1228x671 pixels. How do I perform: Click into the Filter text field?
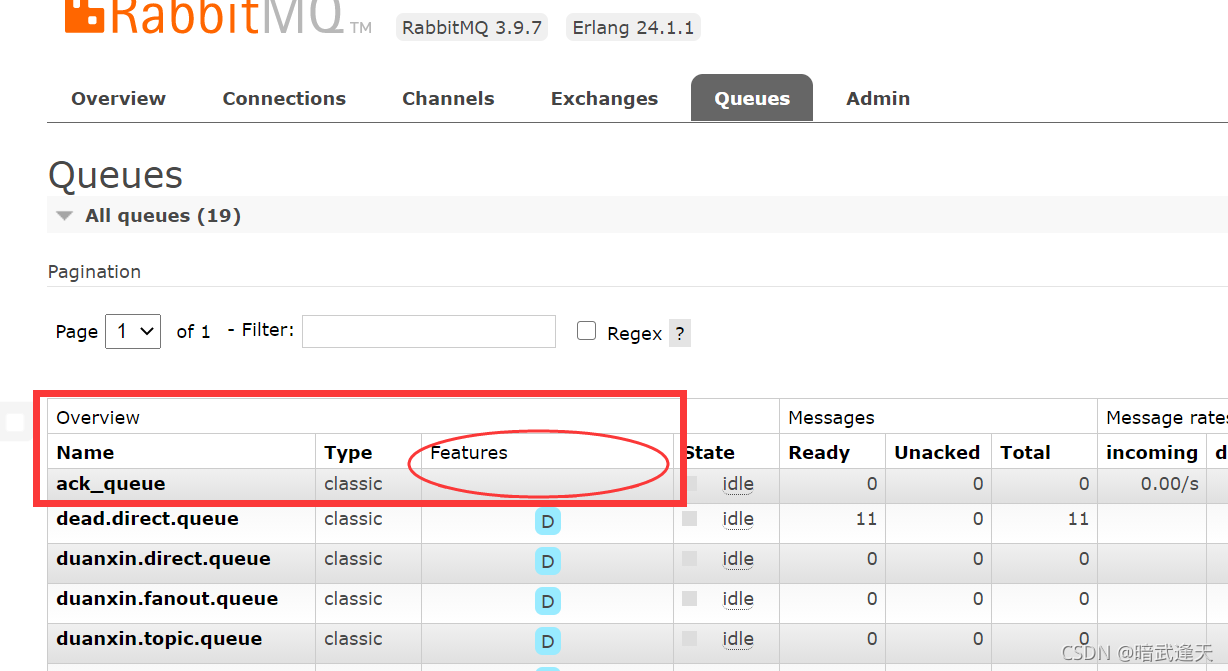(429, 331)
